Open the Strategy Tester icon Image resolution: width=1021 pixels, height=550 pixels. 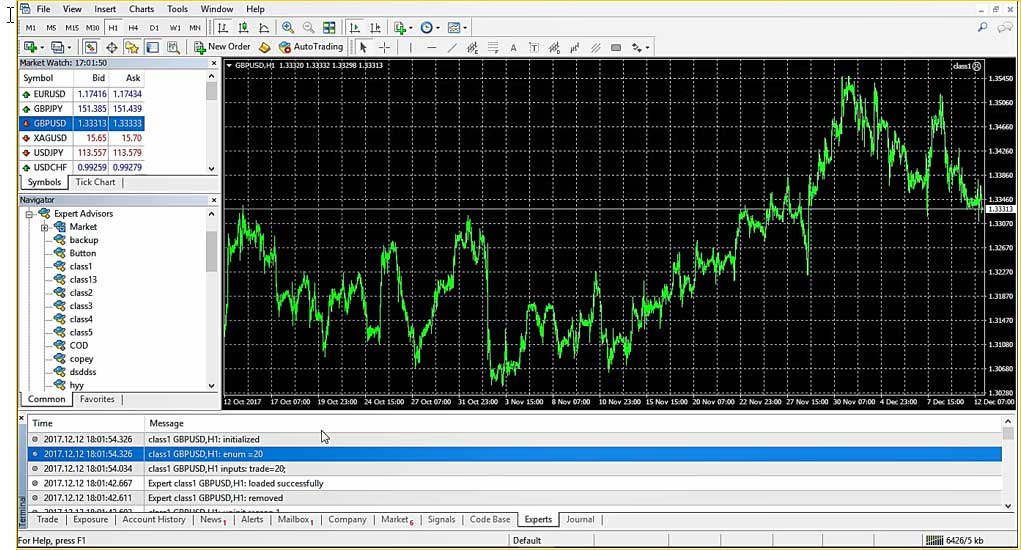pos(173,47)
